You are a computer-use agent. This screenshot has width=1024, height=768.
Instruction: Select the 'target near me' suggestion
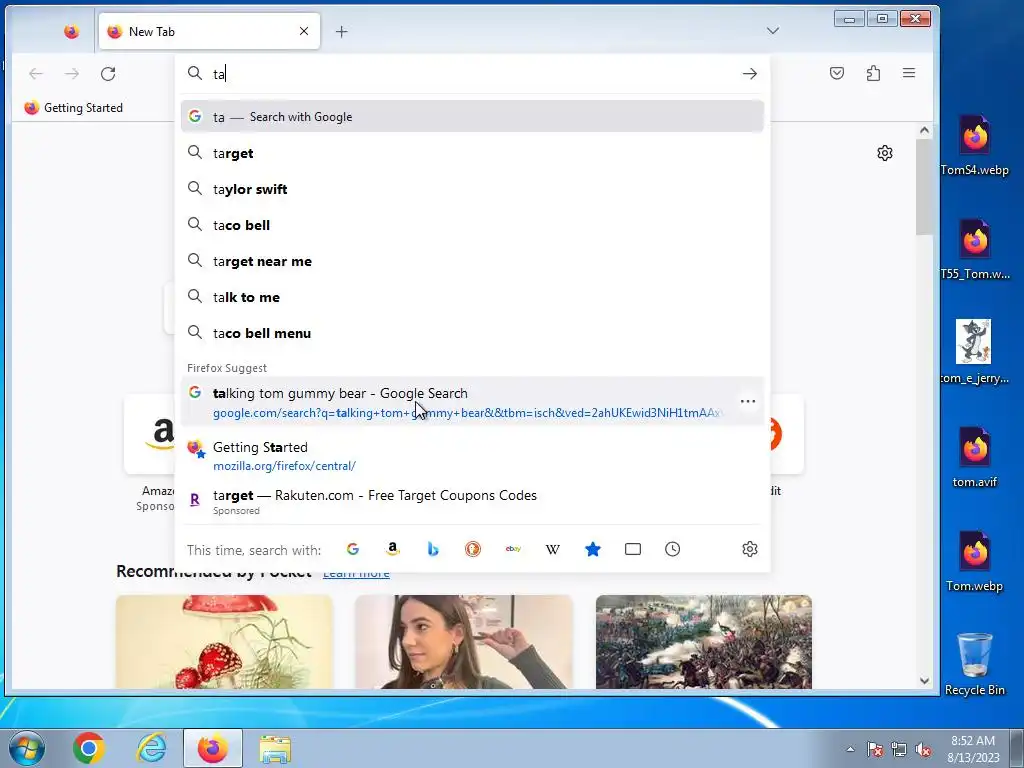tap(472, 261)
